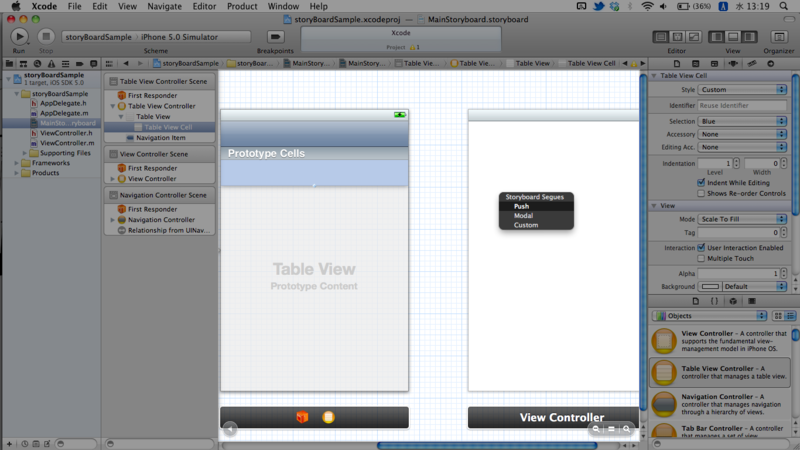Select Table View Controller from library
This screenshot has height=450, width=800.
pyautogui.click(x=719, y=372)
